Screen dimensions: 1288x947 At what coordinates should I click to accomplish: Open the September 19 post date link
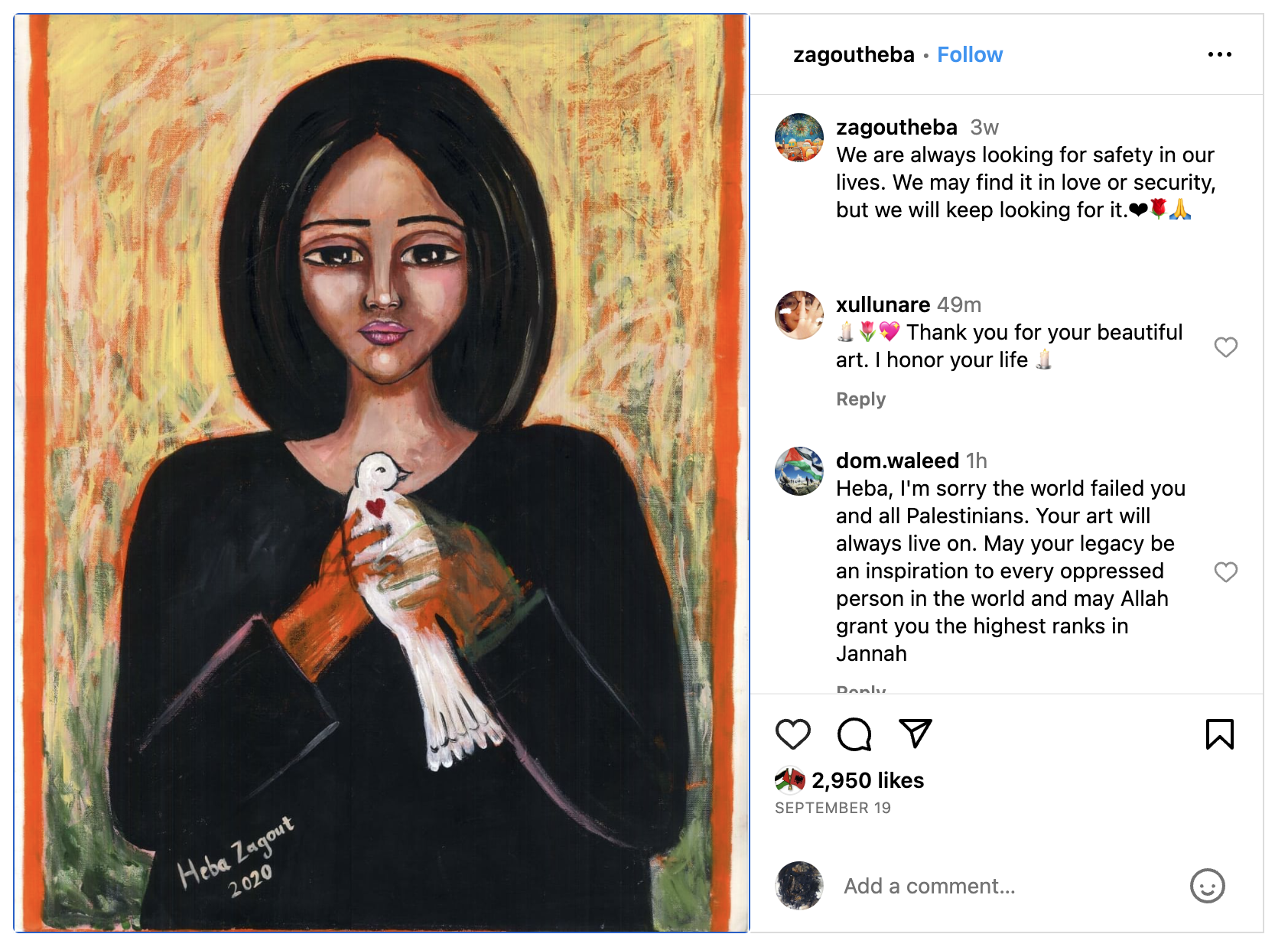click(832, 808)
